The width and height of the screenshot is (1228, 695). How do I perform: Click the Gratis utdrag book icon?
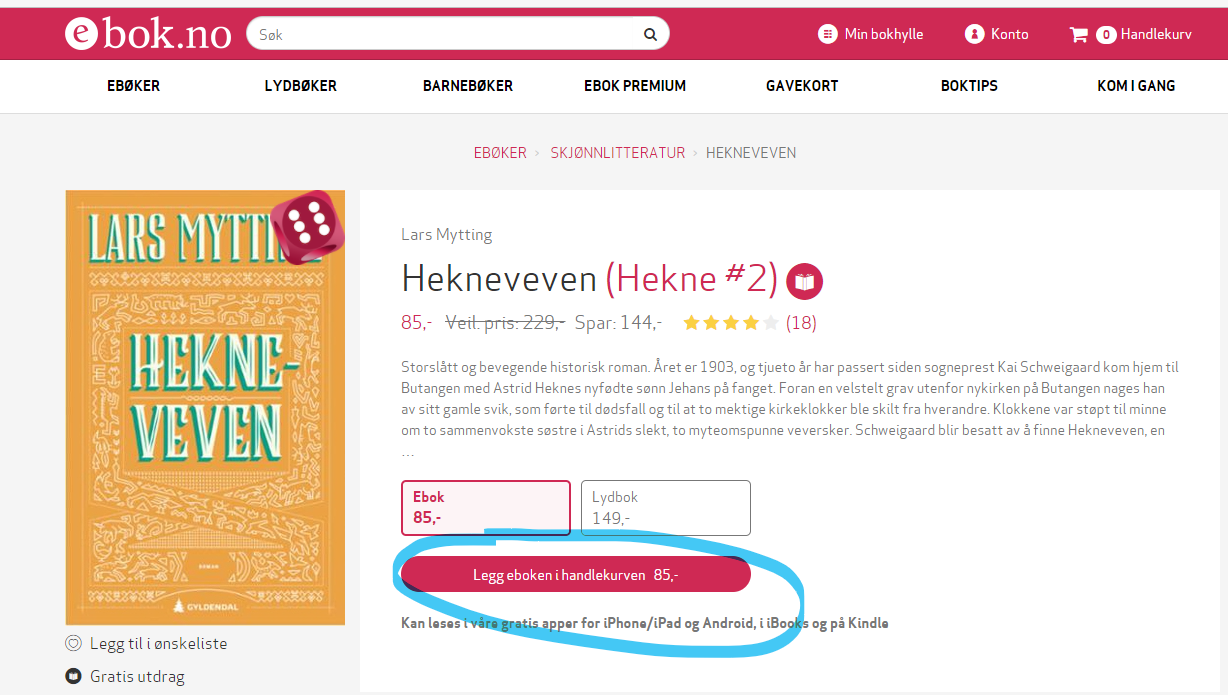(x=72, y=676)
